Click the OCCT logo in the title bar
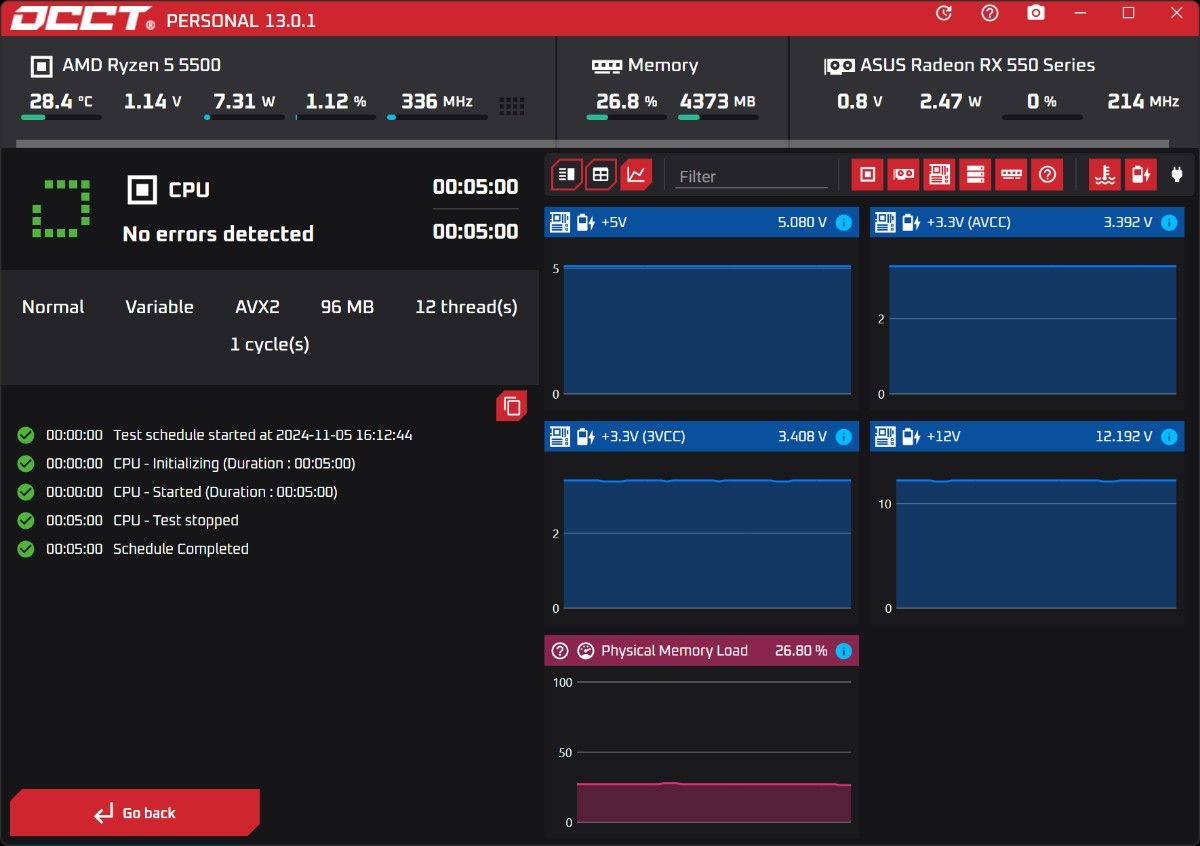Screen dimensions: 1200x846 tap(83, 19)
